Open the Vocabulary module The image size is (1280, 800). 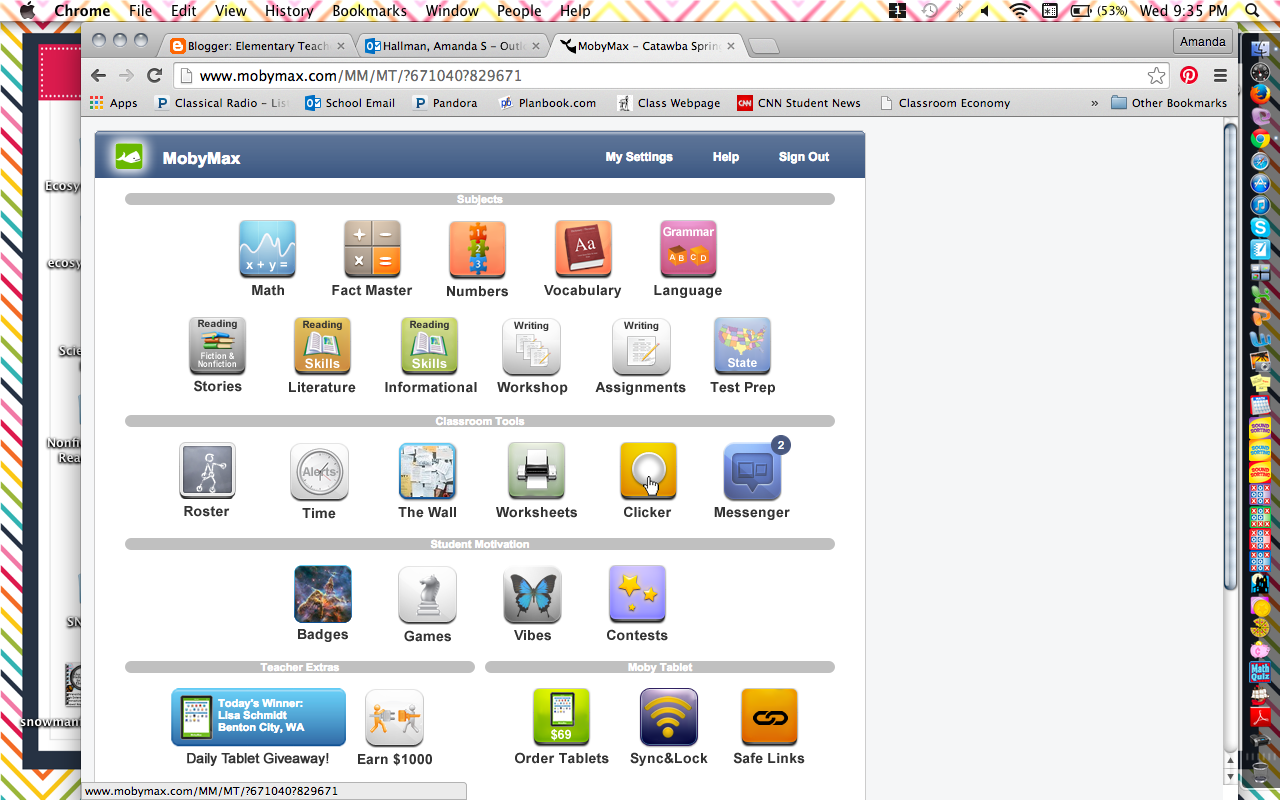(x=582, y=248)
